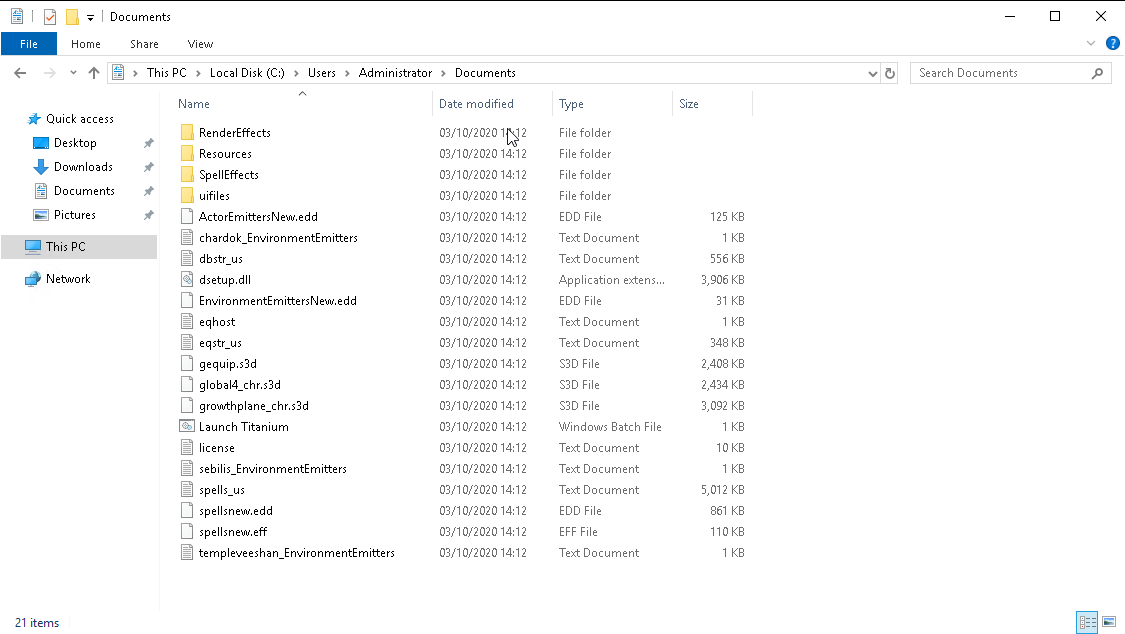
Task: Select the spells_us file name
Action: [222, 490]
